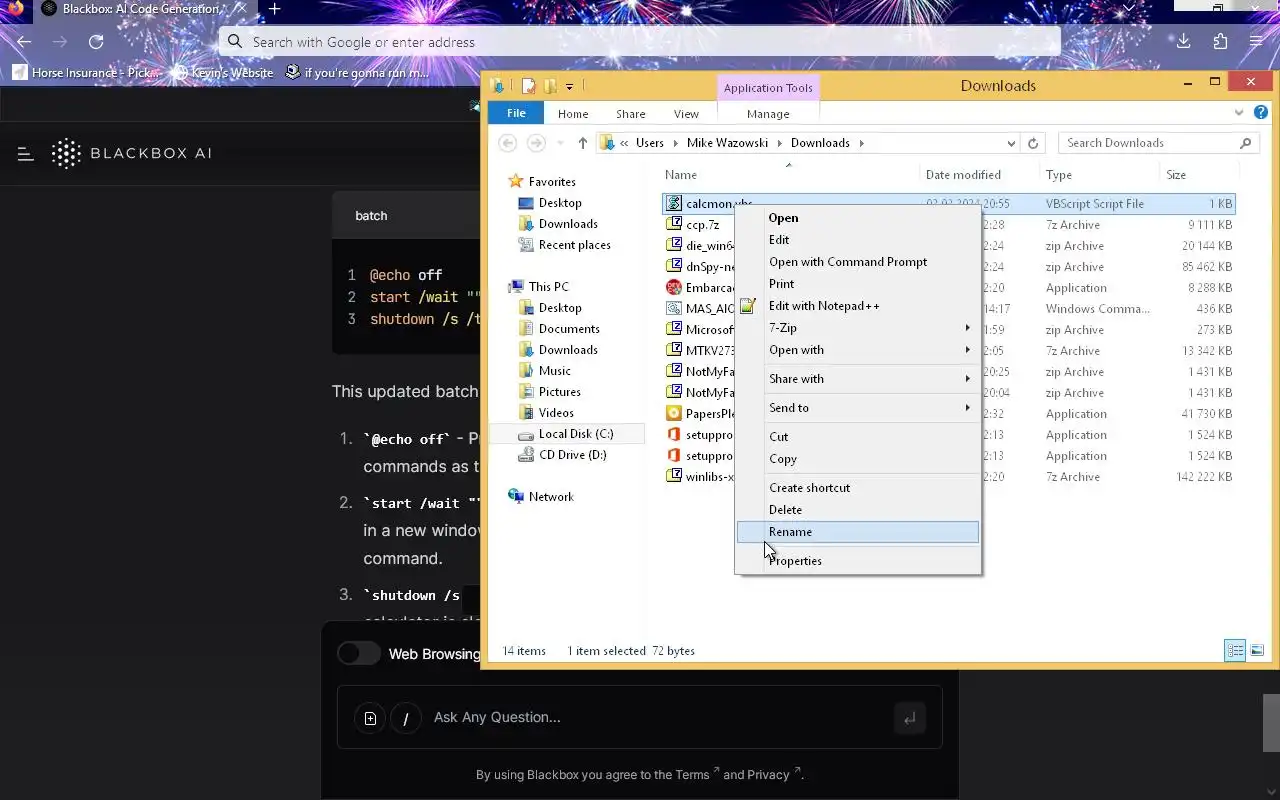Click the Mike Wazowski breadcrumb
Screen dimensions: 1280x800
[x=727, y=143]
